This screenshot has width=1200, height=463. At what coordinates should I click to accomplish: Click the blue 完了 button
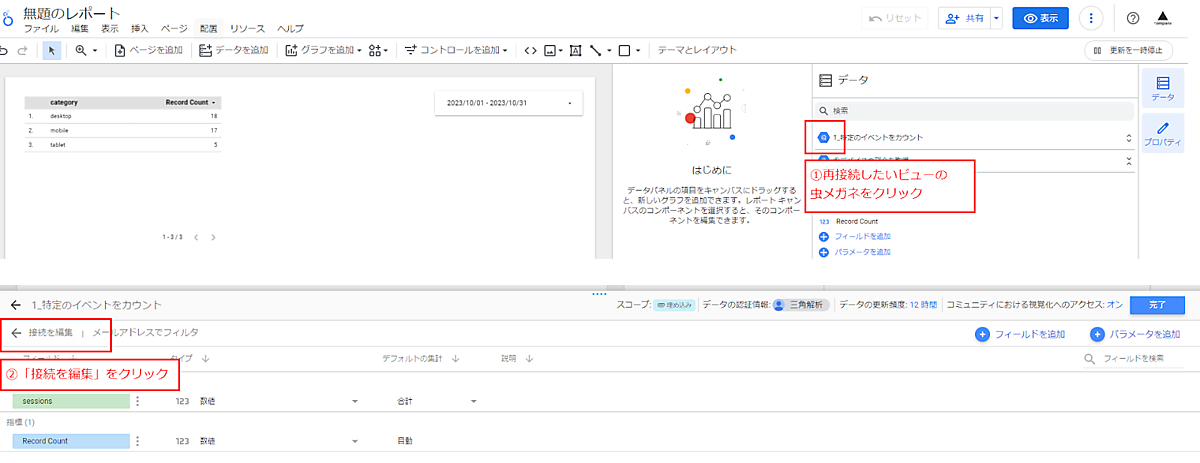(x=1158, y=305)
